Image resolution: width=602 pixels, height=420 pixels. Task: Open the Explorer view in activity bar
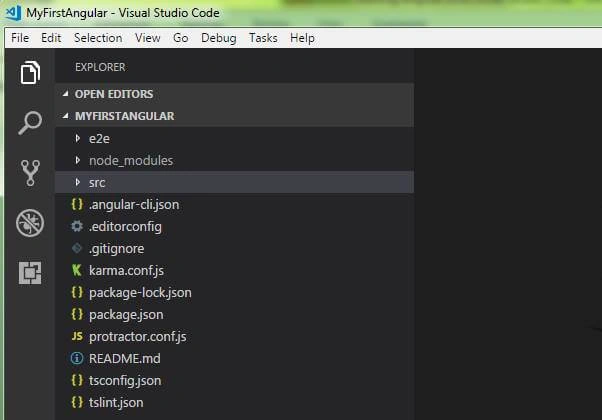click(30, 72)
